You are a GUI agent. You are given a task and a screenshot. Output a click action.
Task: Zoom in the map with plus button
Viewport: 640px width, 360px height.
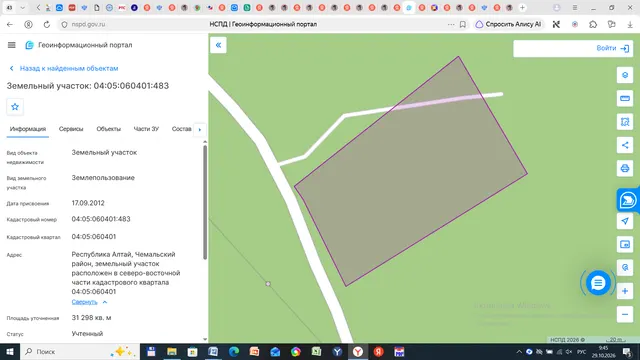625,291
